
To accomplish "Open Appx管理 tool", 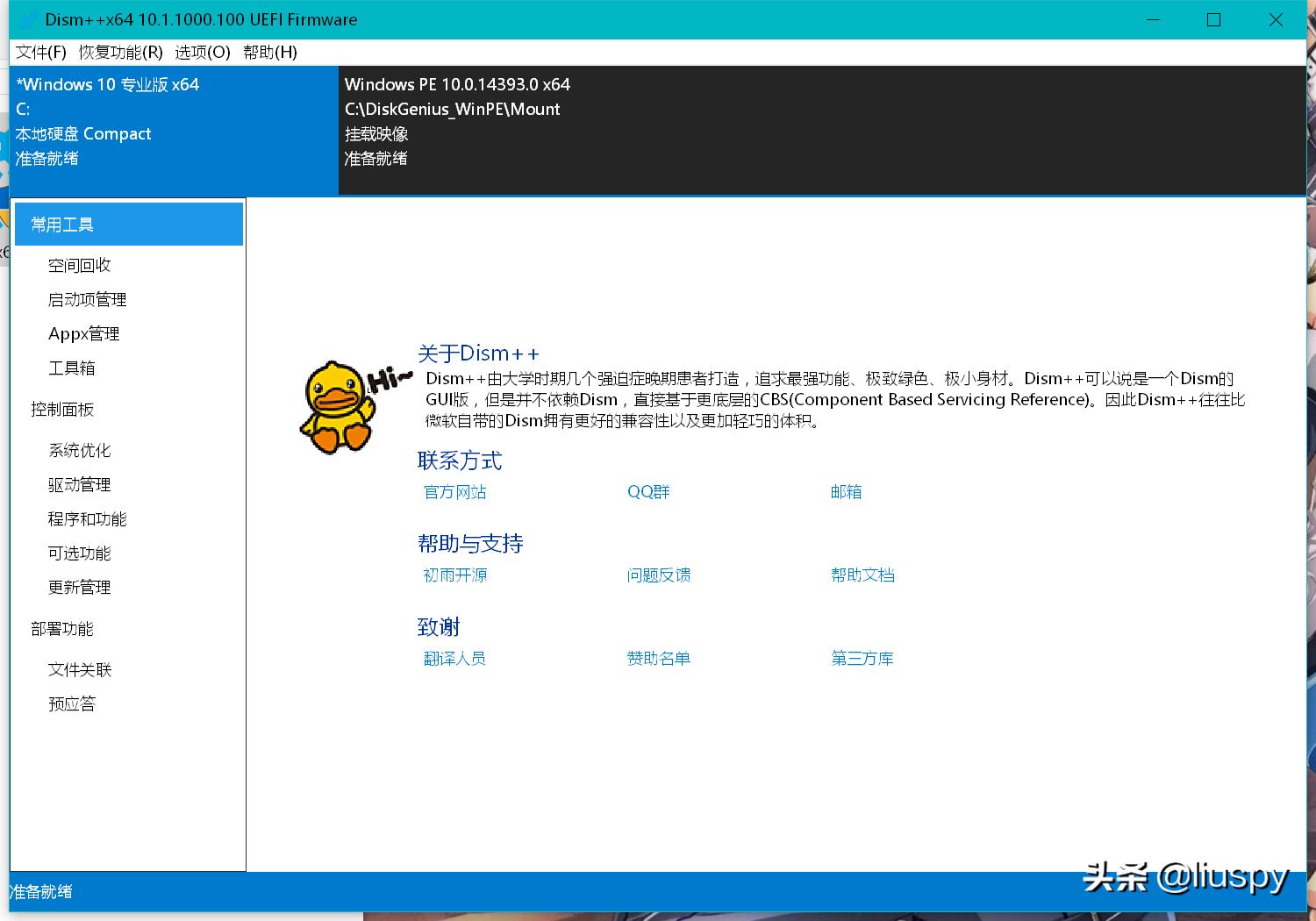I will [x=83, y=332].
